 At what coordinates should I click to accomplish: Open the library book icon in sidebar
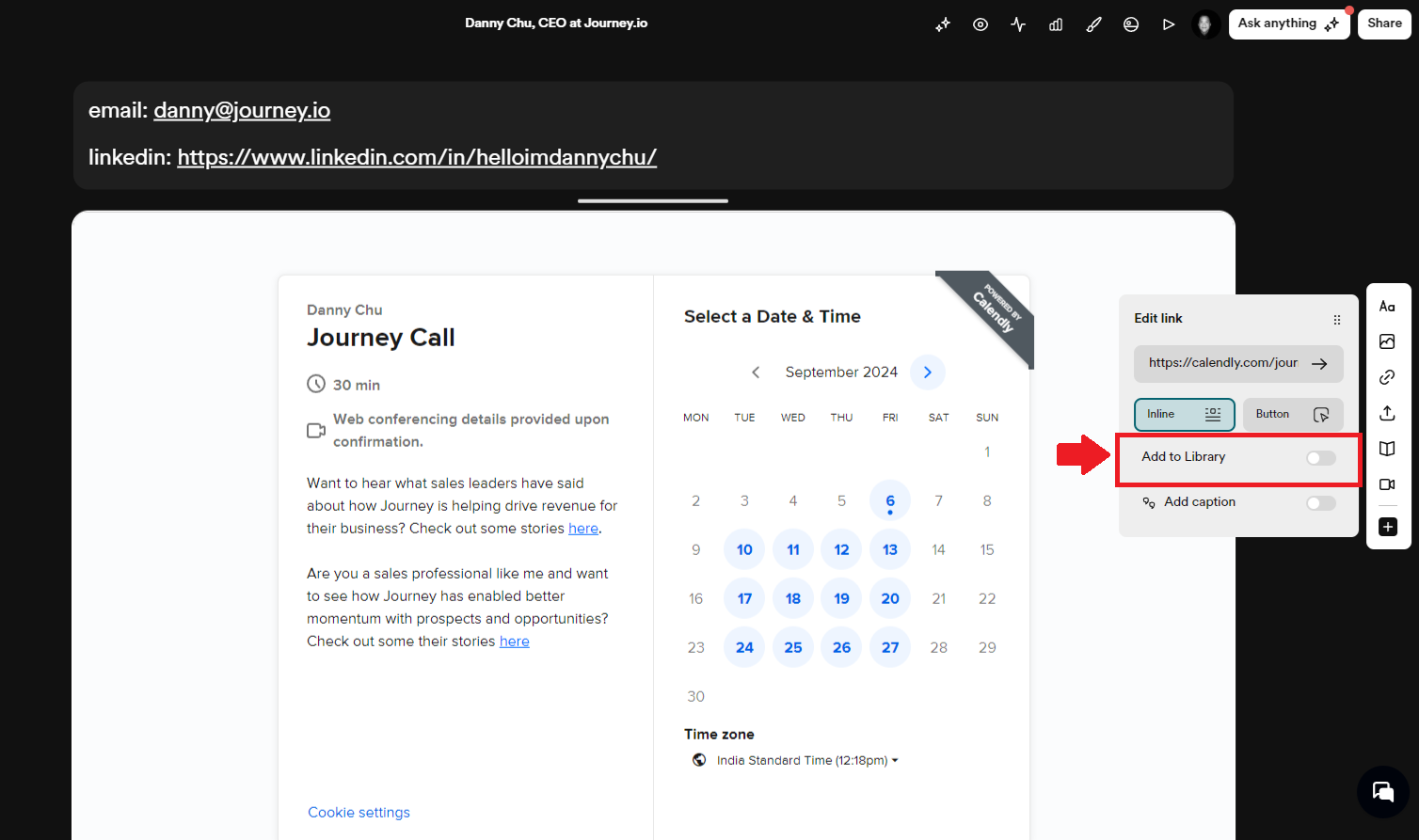pyautogui.click(x=1387, y=450)
